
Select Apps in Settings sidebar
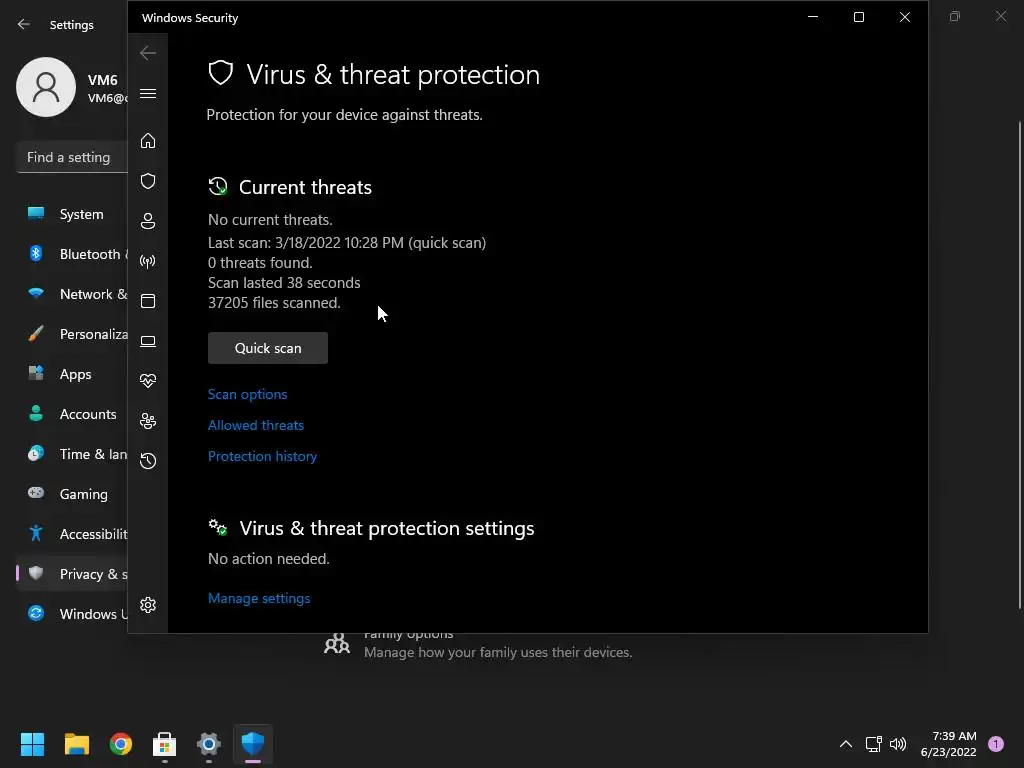[72, 374]
